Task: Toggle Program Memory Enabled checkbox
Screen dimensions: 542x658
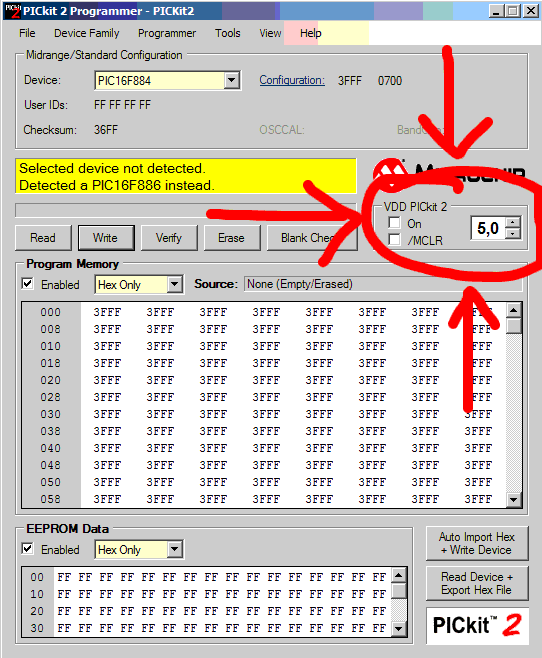Action: pos(28,284)
